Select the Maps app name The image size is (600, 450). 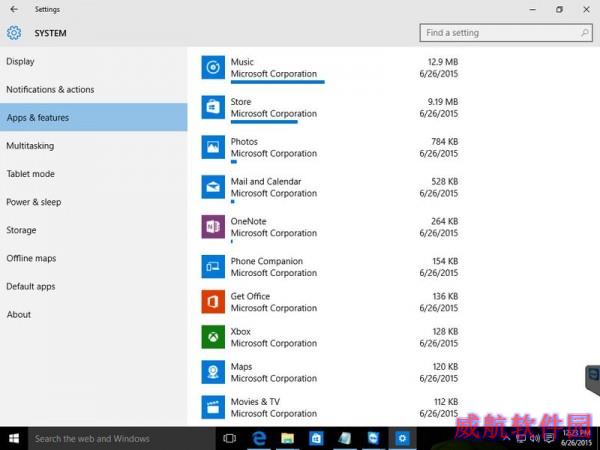tap(241, 366)
